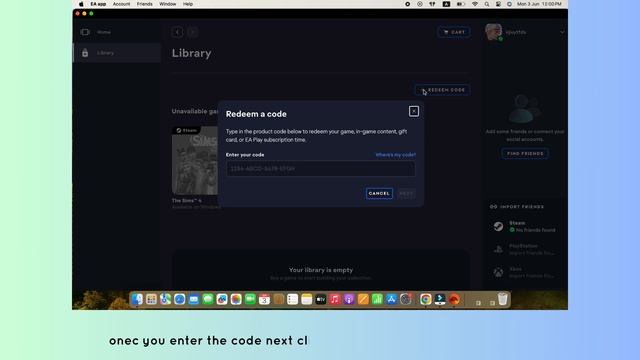
Task: Expand the account dropdown chevron
Action: [x=562, y=32]
